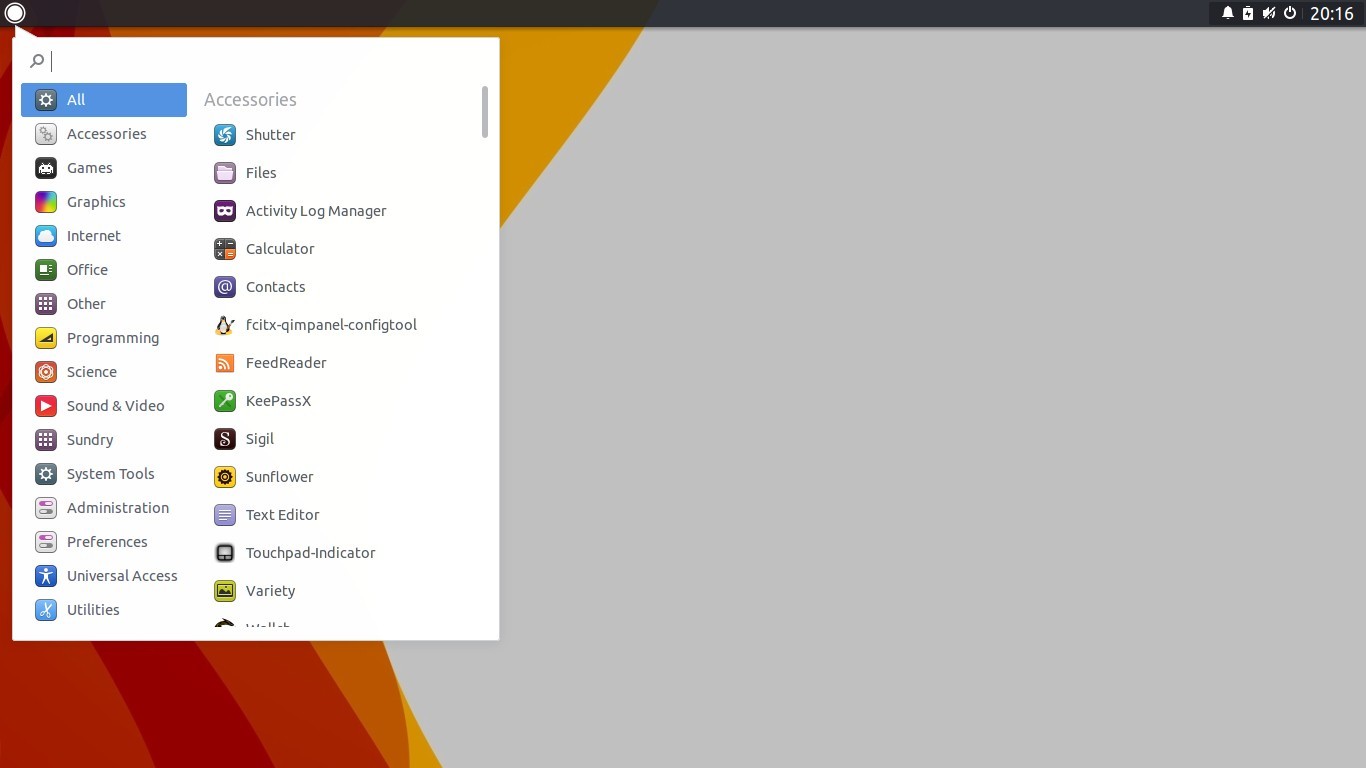
Task: Launch FeedReader via its RSS icon
Action: coord(225,363)
